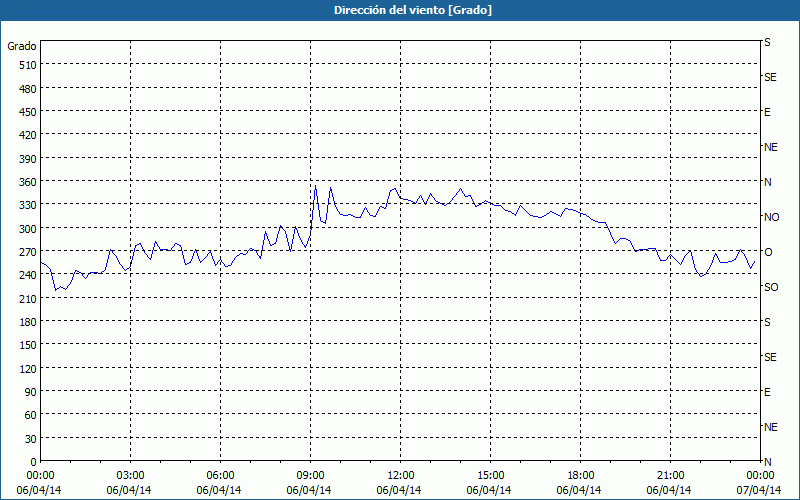This screenshot has height=500, width=800.
Task: Click the 360 degree axis label
Action: [29, 182]
